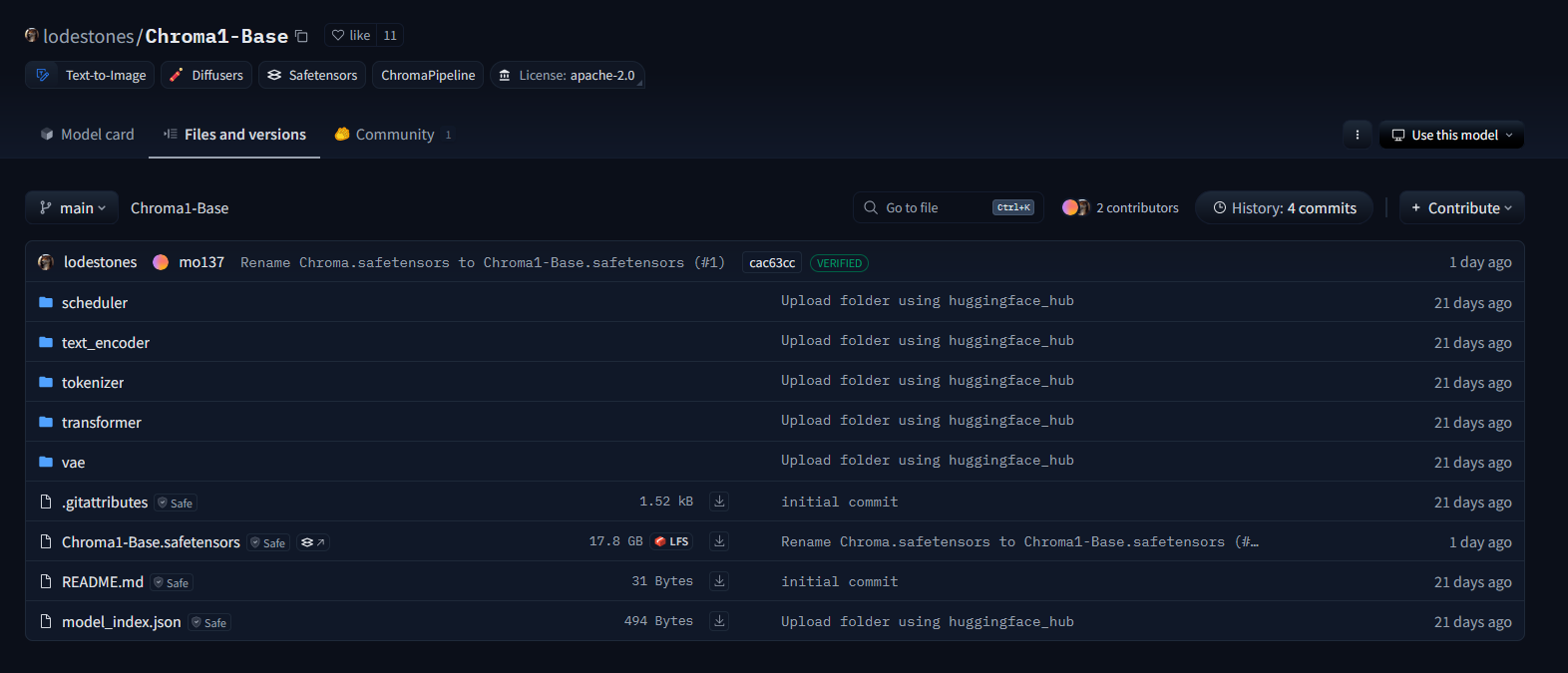Expand the Contribute dropdown
Image resolution: width=1568 pixels, height=673 pixels.
(1462, 207)
